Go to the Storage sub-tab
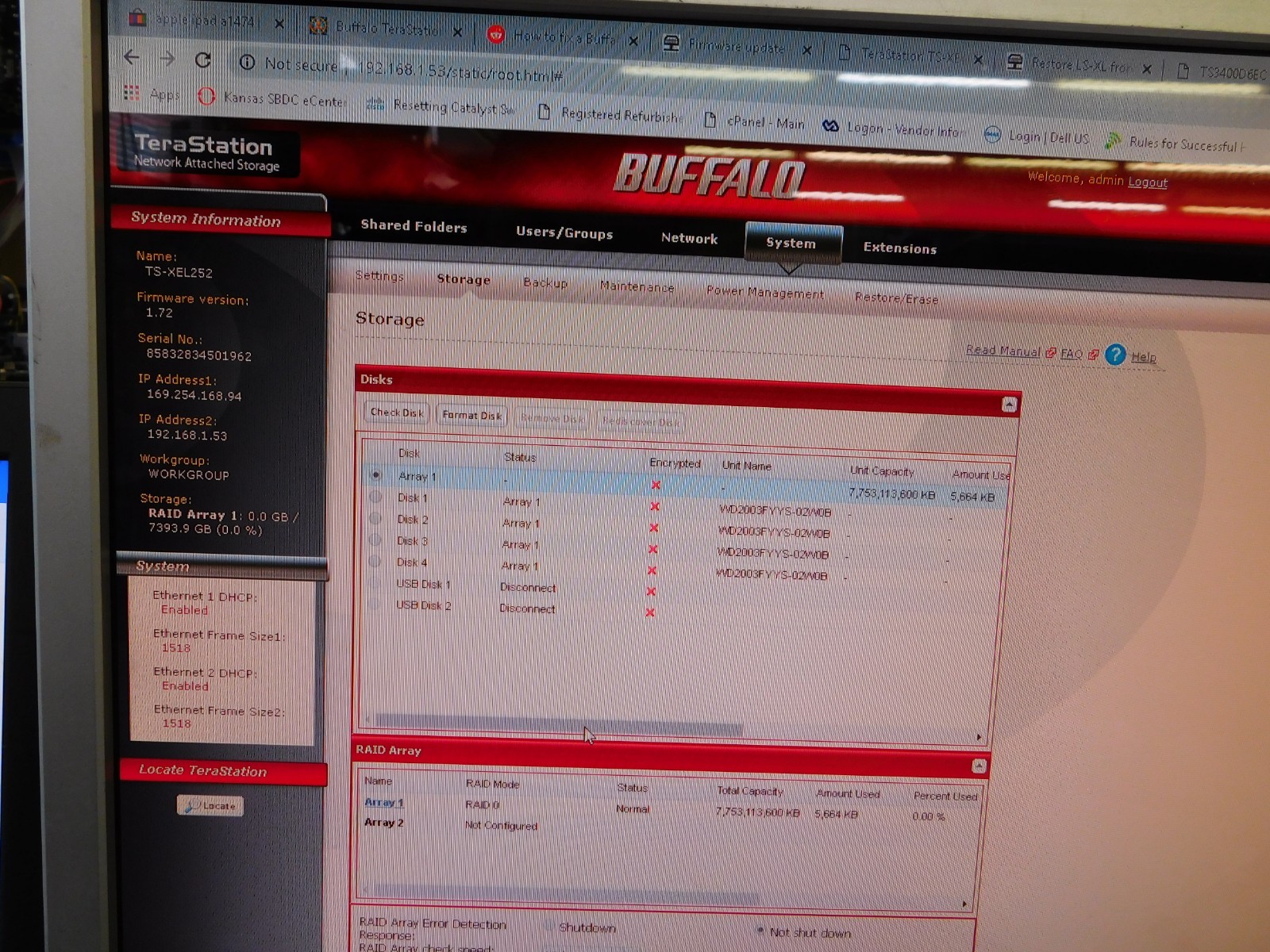 pos(464,279)
